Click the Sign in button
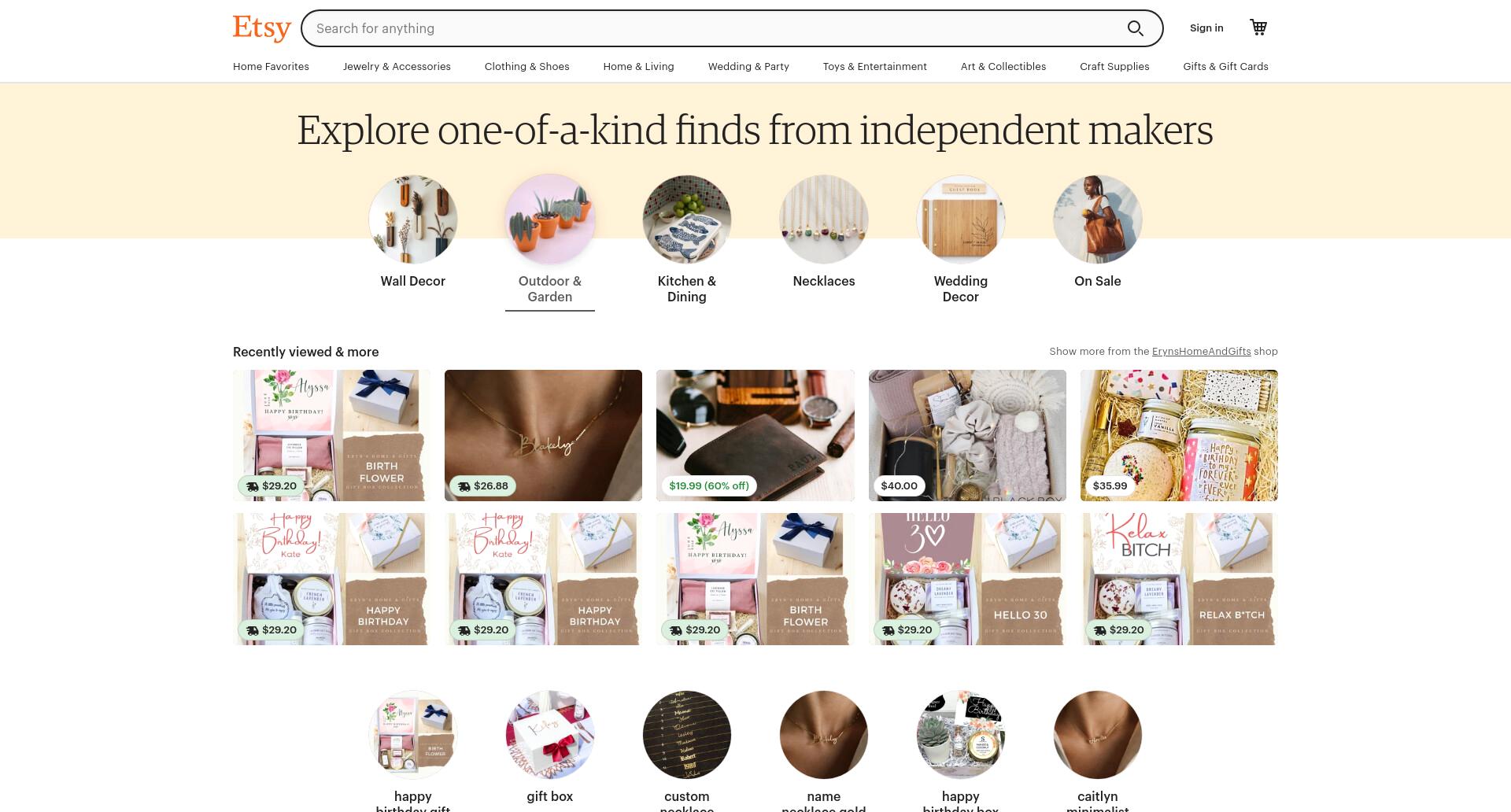The height and width of the screenshot is (812, 1511). pos(1206,28)
